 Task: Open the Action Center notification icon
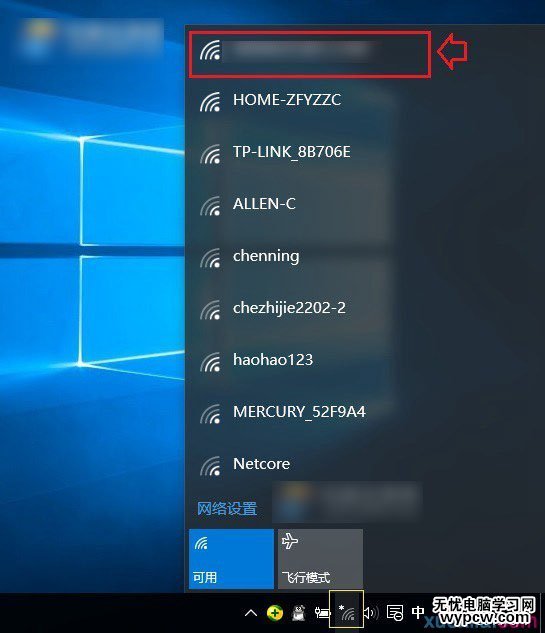pos(394,613)
